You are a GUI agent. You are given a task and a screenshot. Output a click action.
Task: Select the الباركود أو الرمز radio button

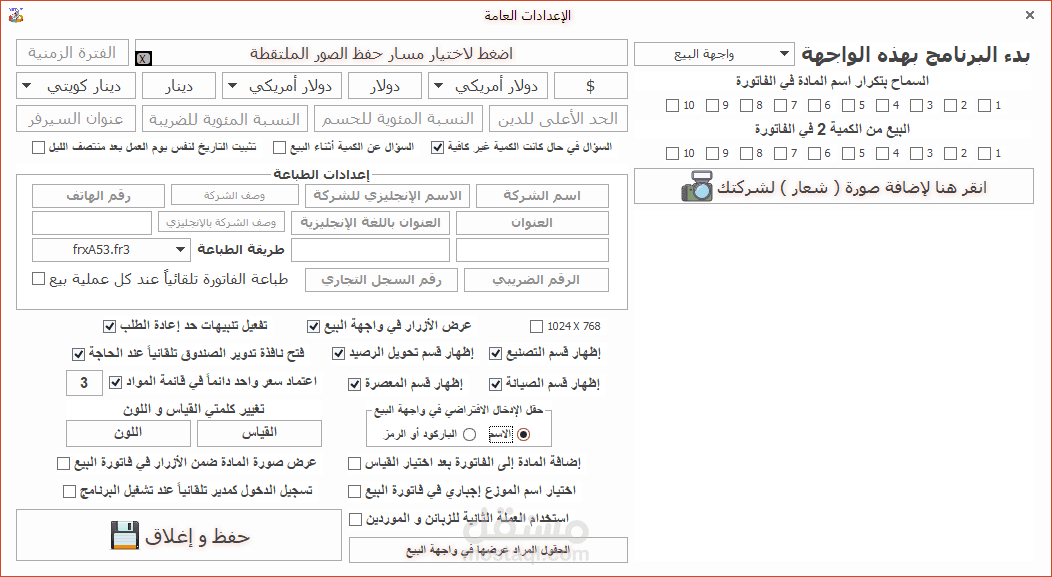(x=470, y=435)
